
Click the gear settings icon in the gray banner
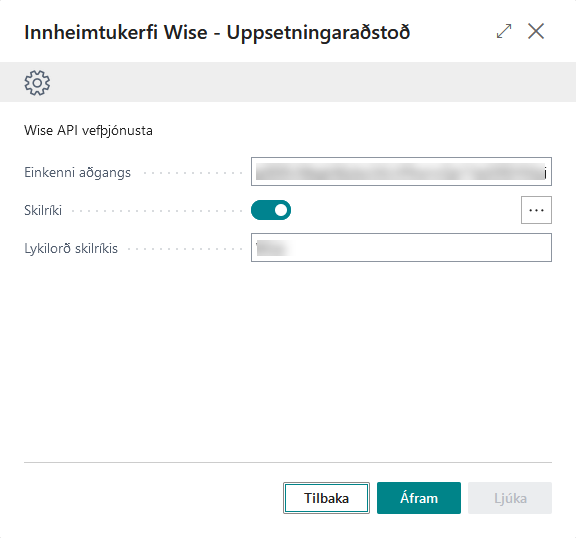click(x=37, y=83)
